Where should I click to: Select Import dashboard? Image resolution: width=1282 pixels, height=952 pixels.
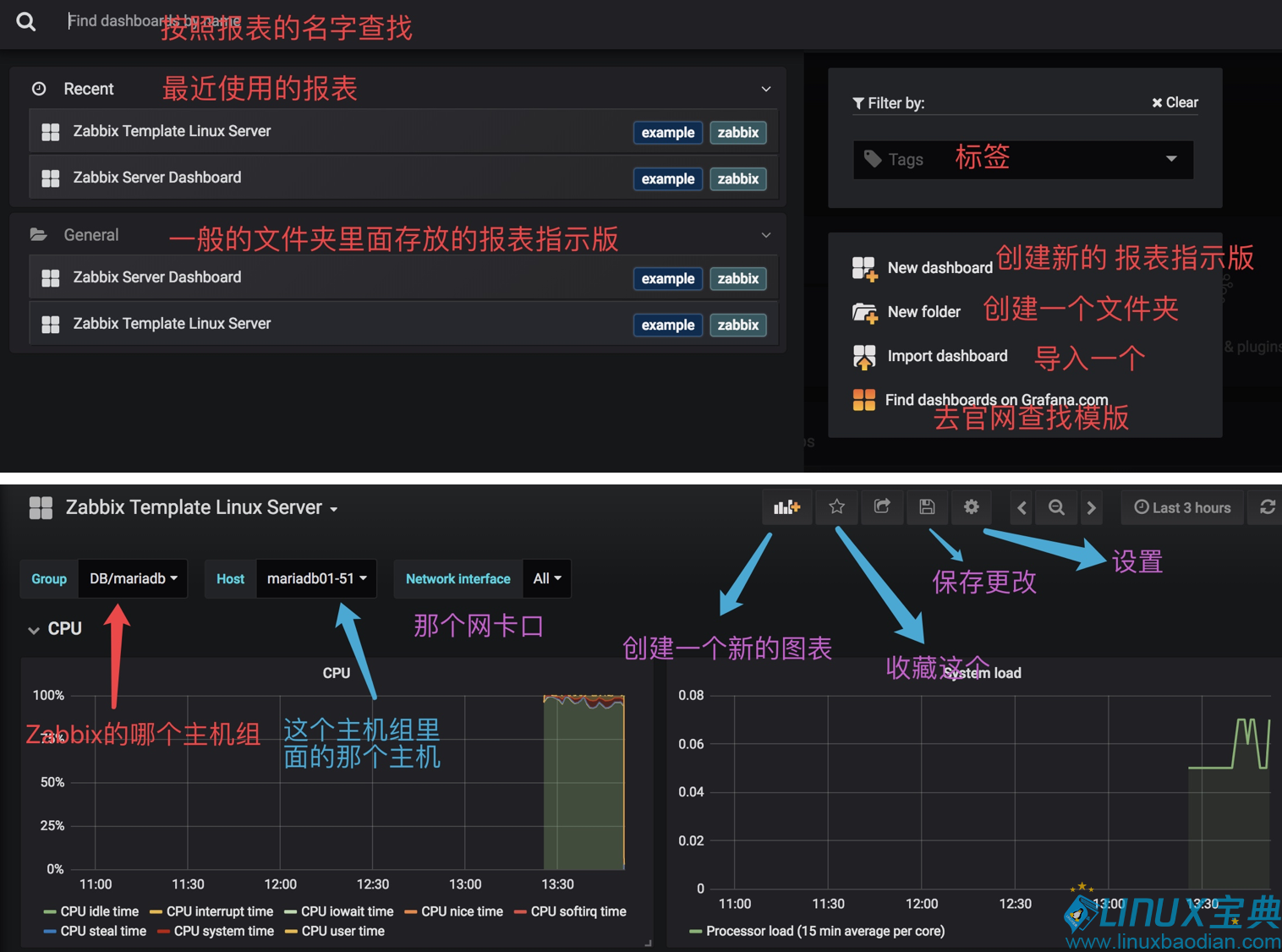coord(948,356)
